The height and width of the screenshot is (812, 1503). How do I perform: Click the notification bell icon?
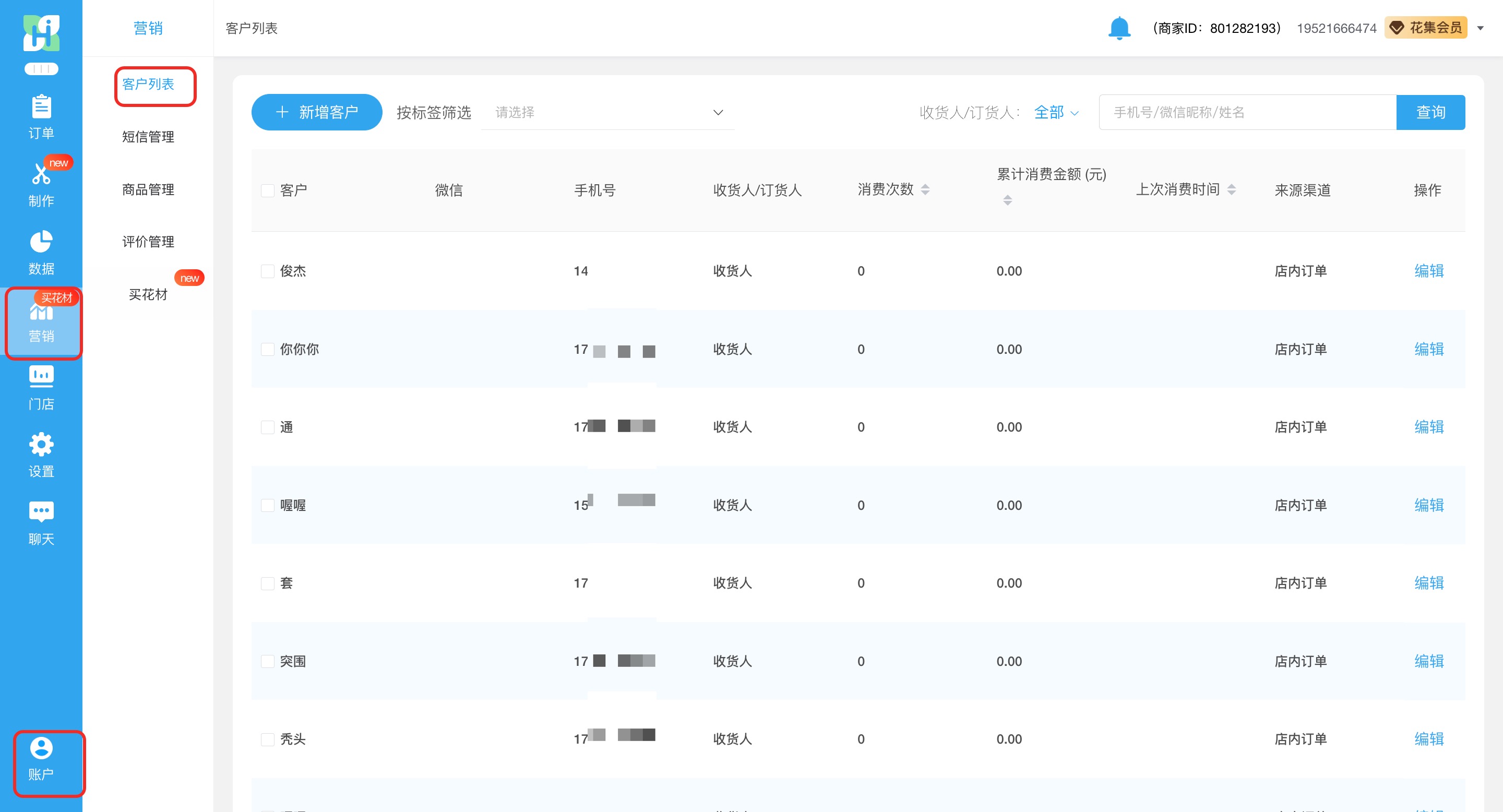pos(1119,28)
